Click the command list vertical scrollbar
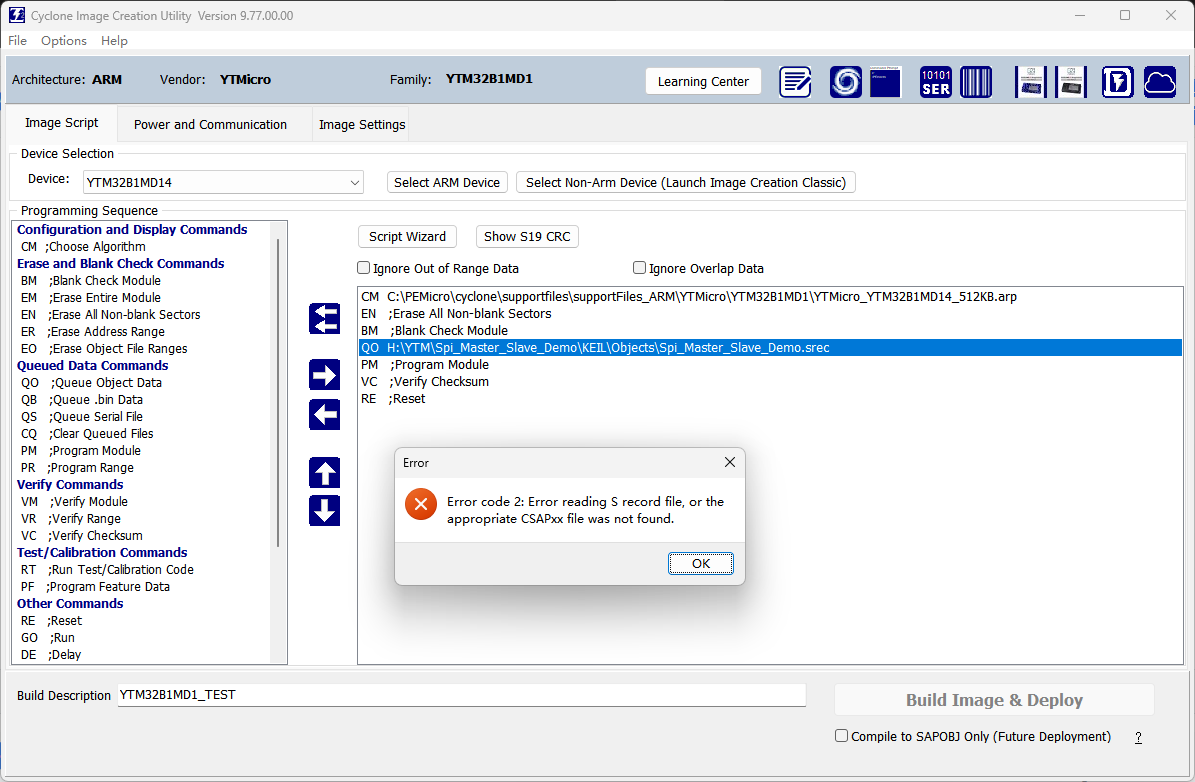1195x782 pixels. (278, 392)
